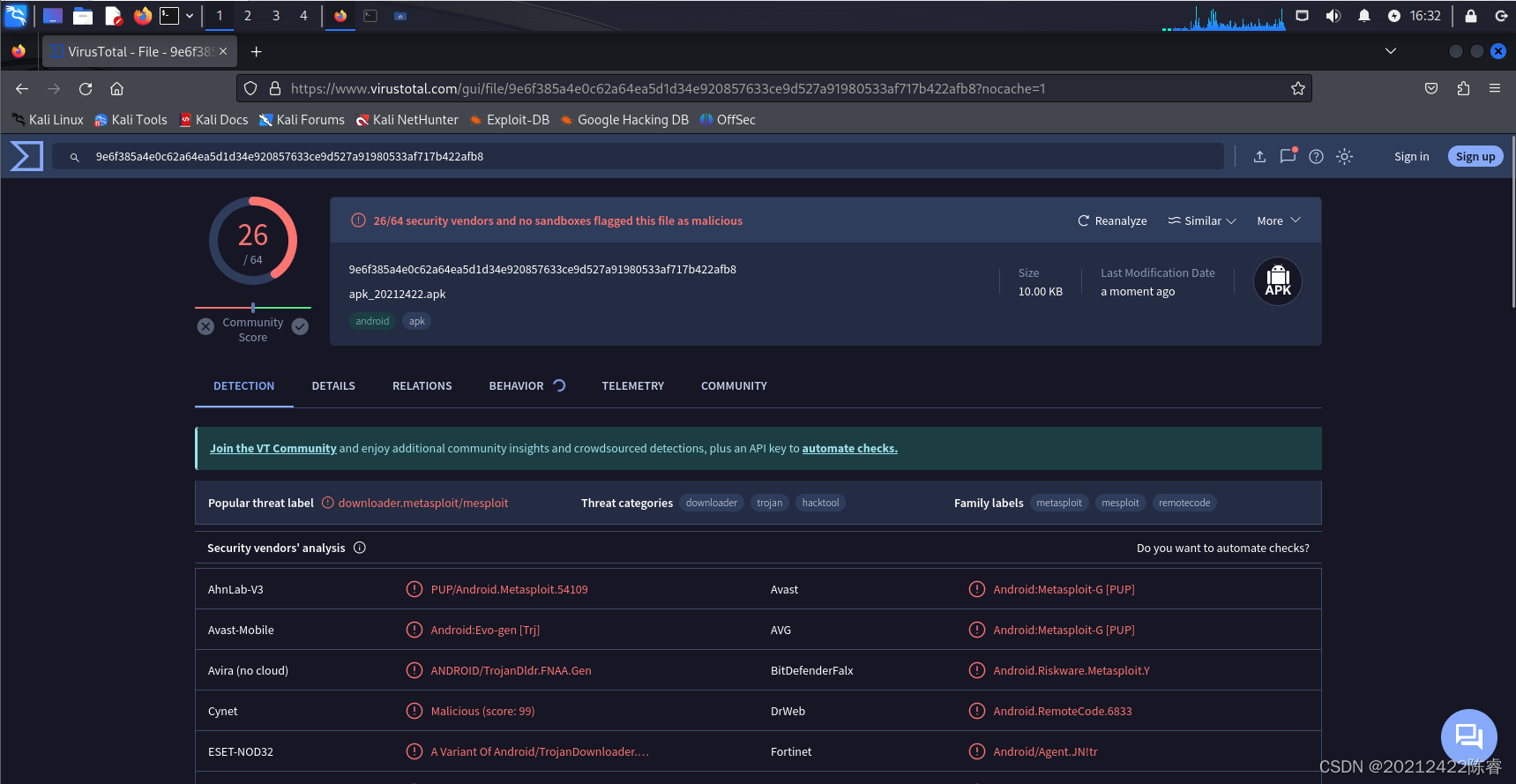Open a new browser tab

tap(256, 52)
